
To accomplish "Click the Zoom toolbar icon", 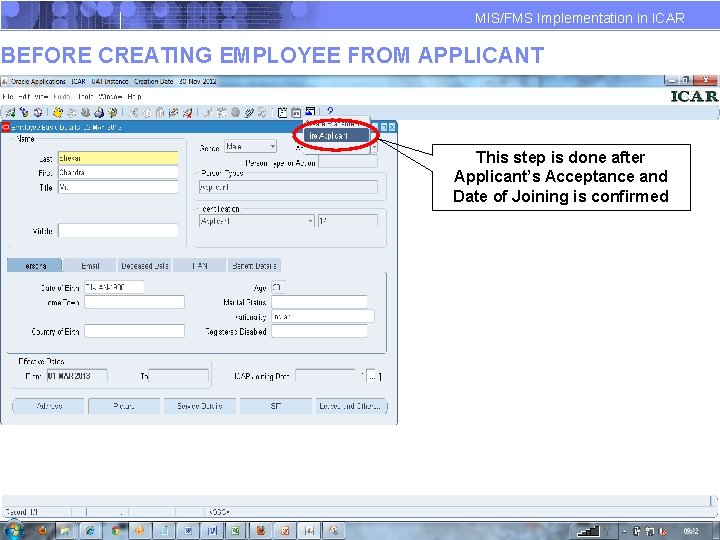I will click(222, 112).
